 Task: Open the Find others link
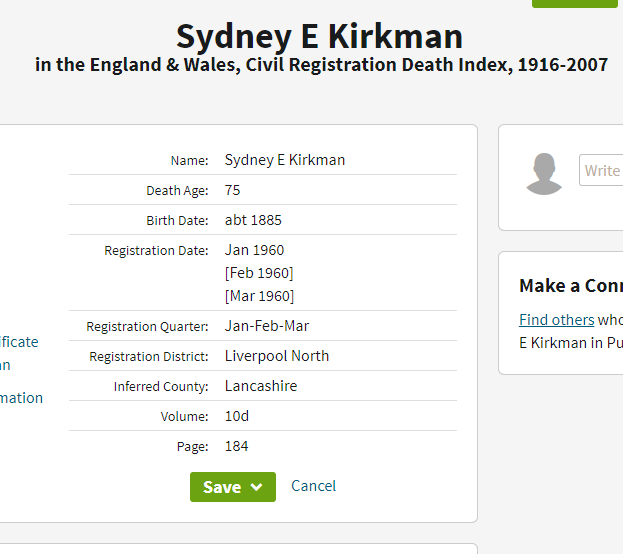point(556,320)
